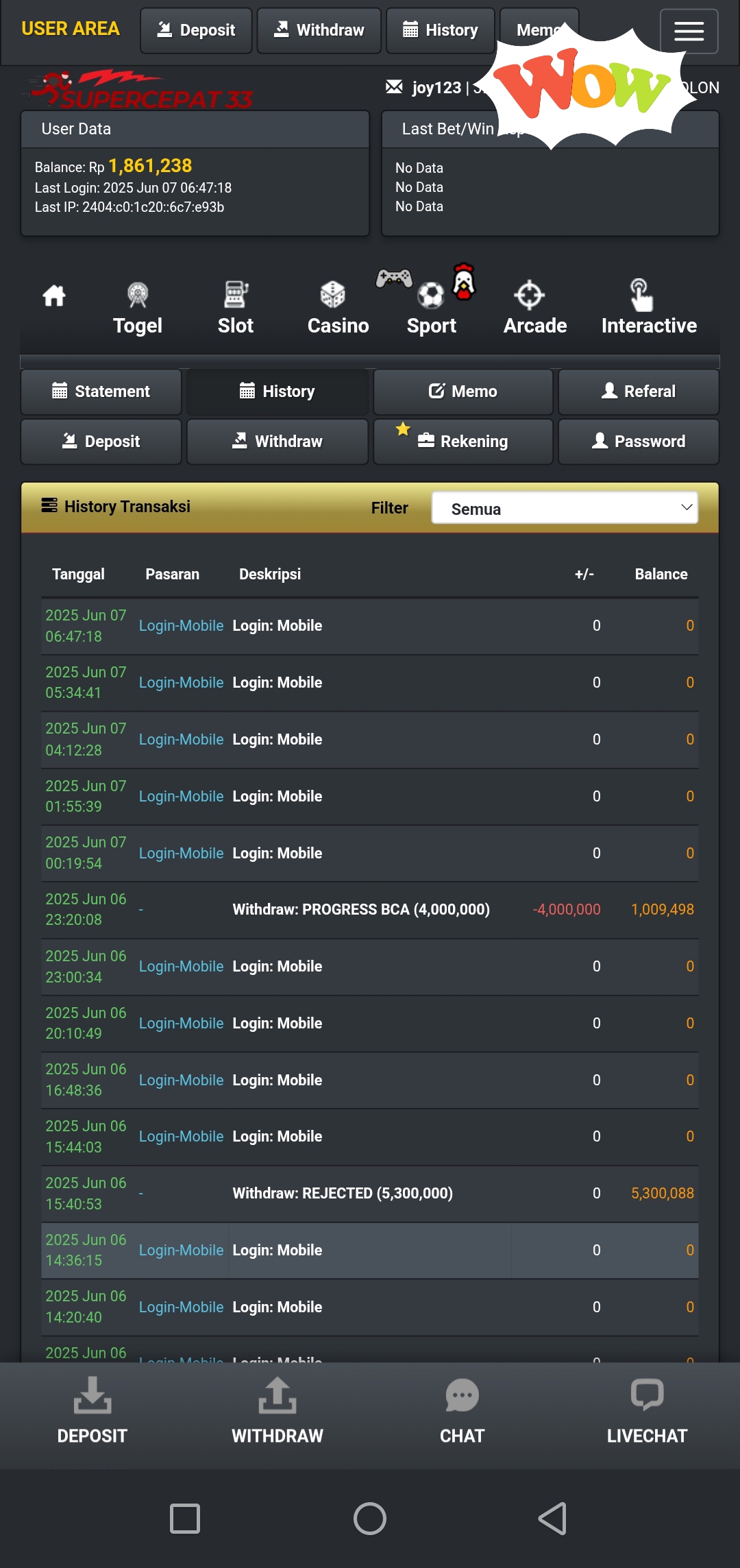
Task: Open the Referal tab
Action: (x=639, y=391)
